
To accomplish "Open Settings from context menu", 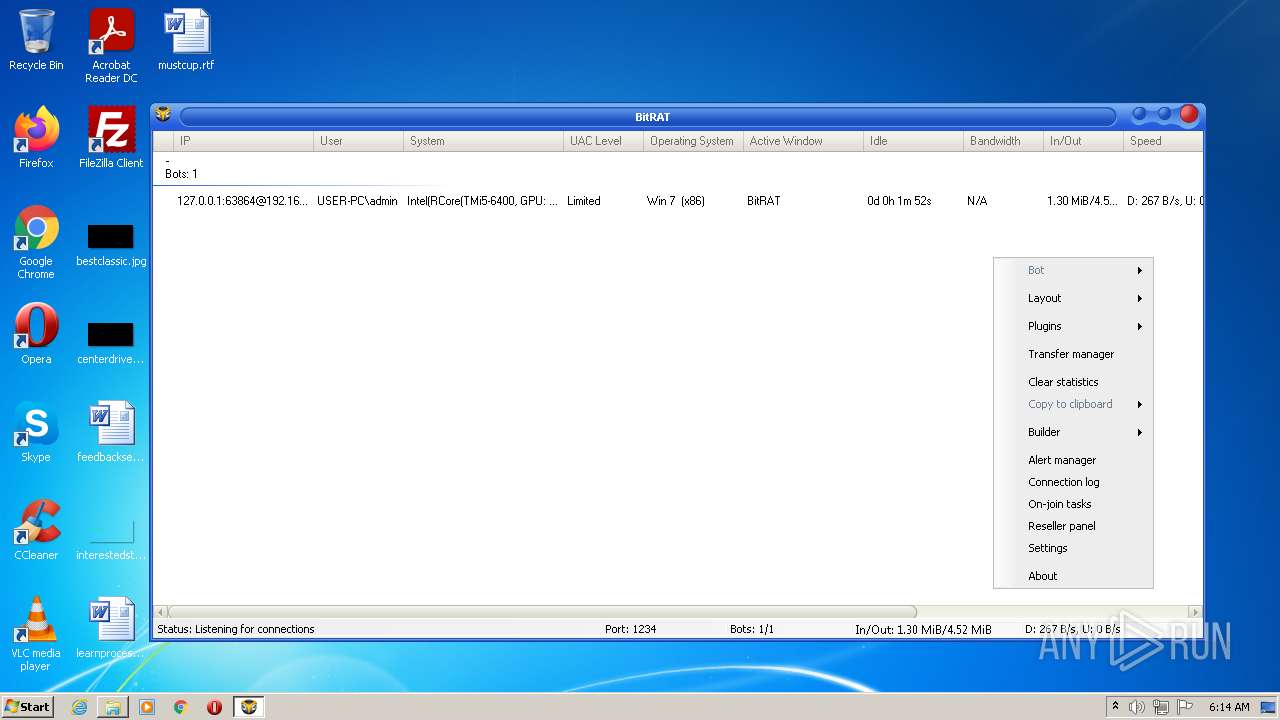I will [1073, 548].
